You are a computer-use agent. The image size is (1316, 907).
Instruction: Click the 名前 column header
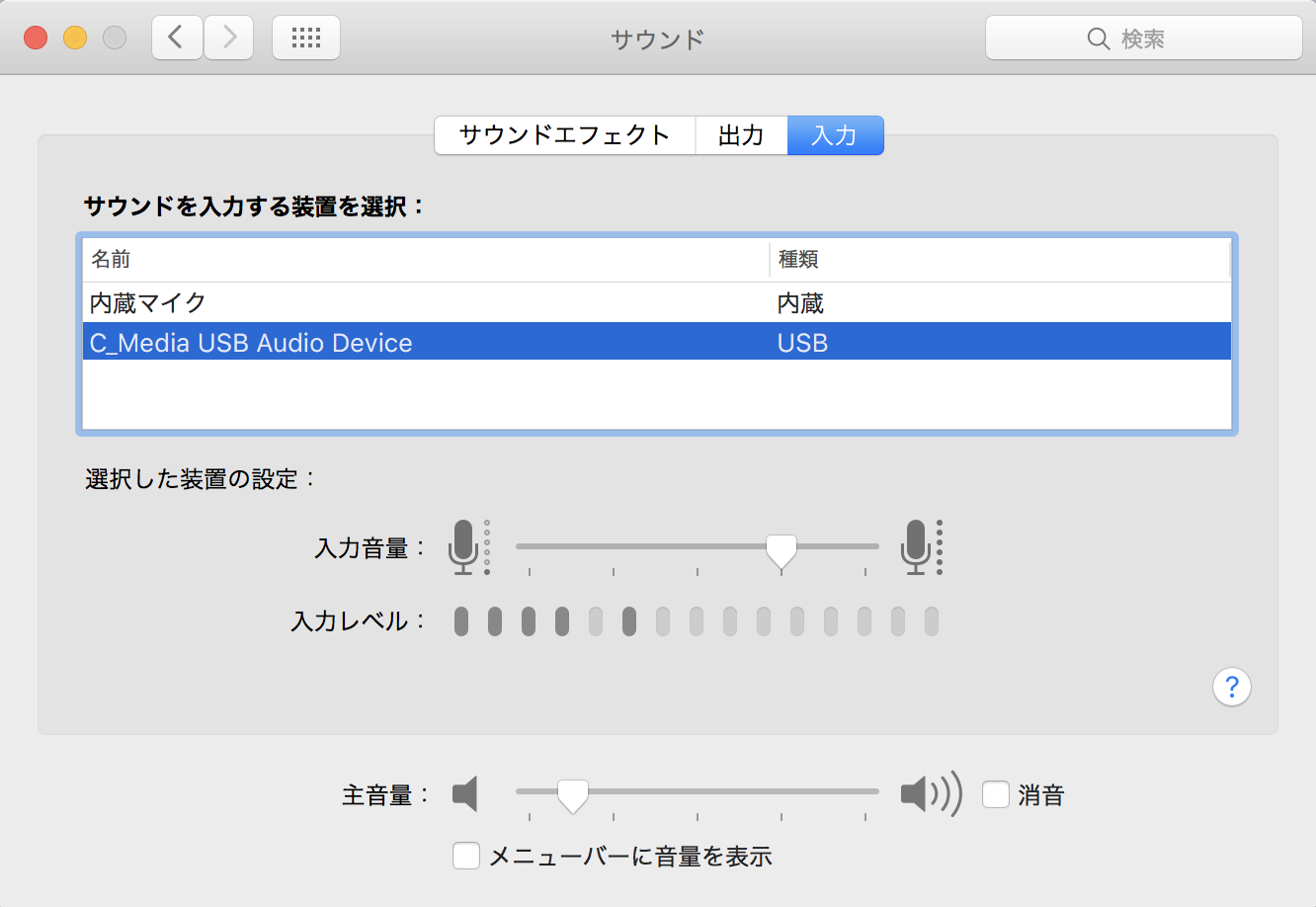(112, 260)
